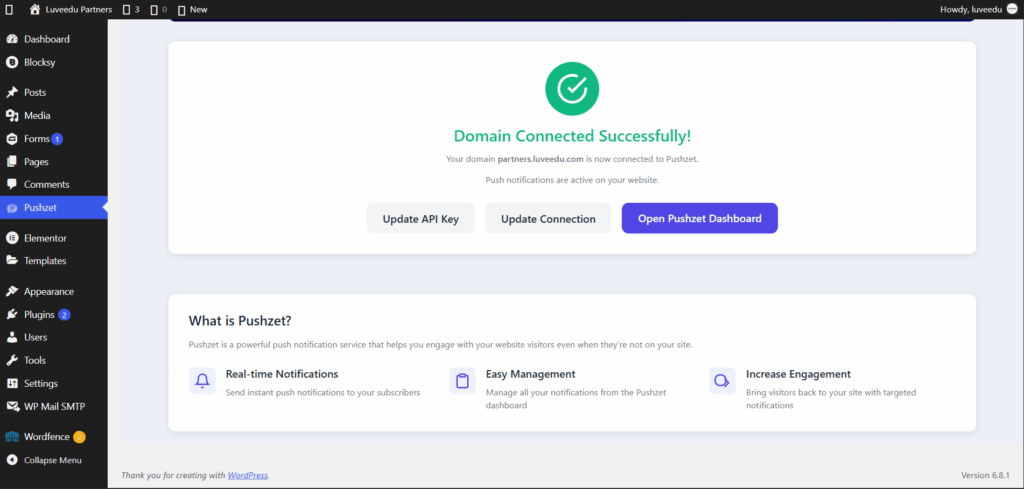Open Templates in the sidebar
Image resolution: width=1024 pixels, height=489 pixels.
point(54,260)
